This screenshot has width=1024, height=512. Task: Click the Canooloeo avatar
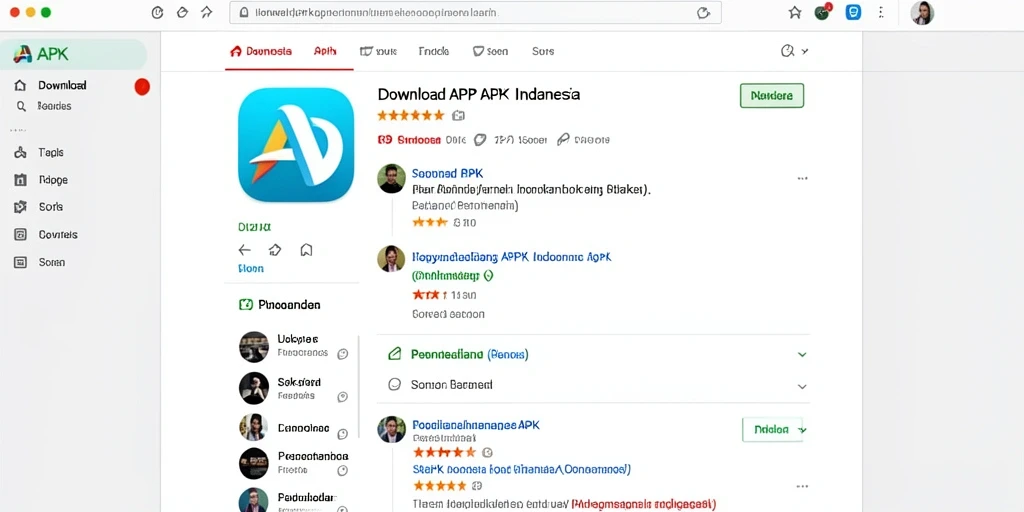(x=253, y=427)
